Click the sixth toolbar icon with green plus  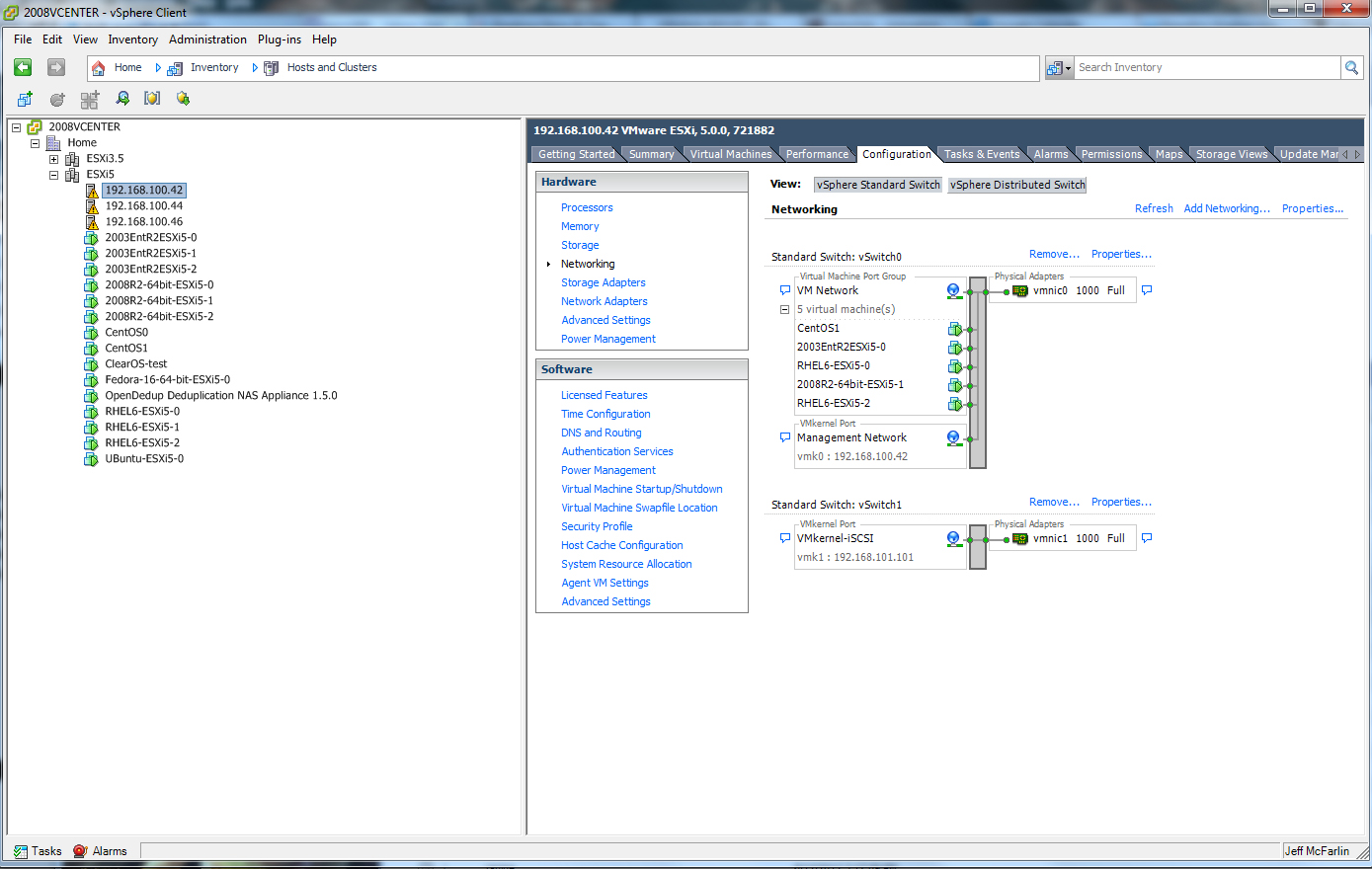point(183,99)
